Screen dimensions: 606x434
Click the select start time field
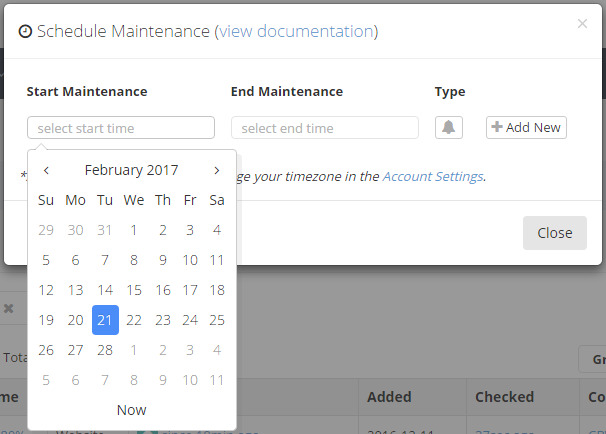tap(121, 128)
